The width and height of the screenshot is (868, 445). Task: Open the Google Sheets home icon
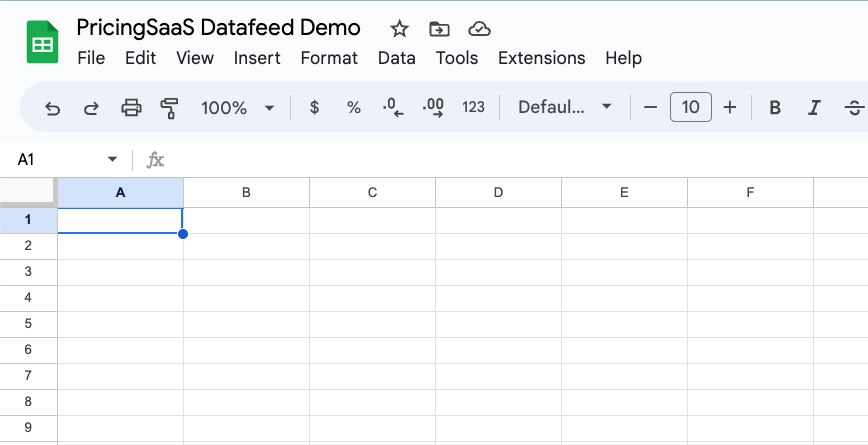(43, 43)
